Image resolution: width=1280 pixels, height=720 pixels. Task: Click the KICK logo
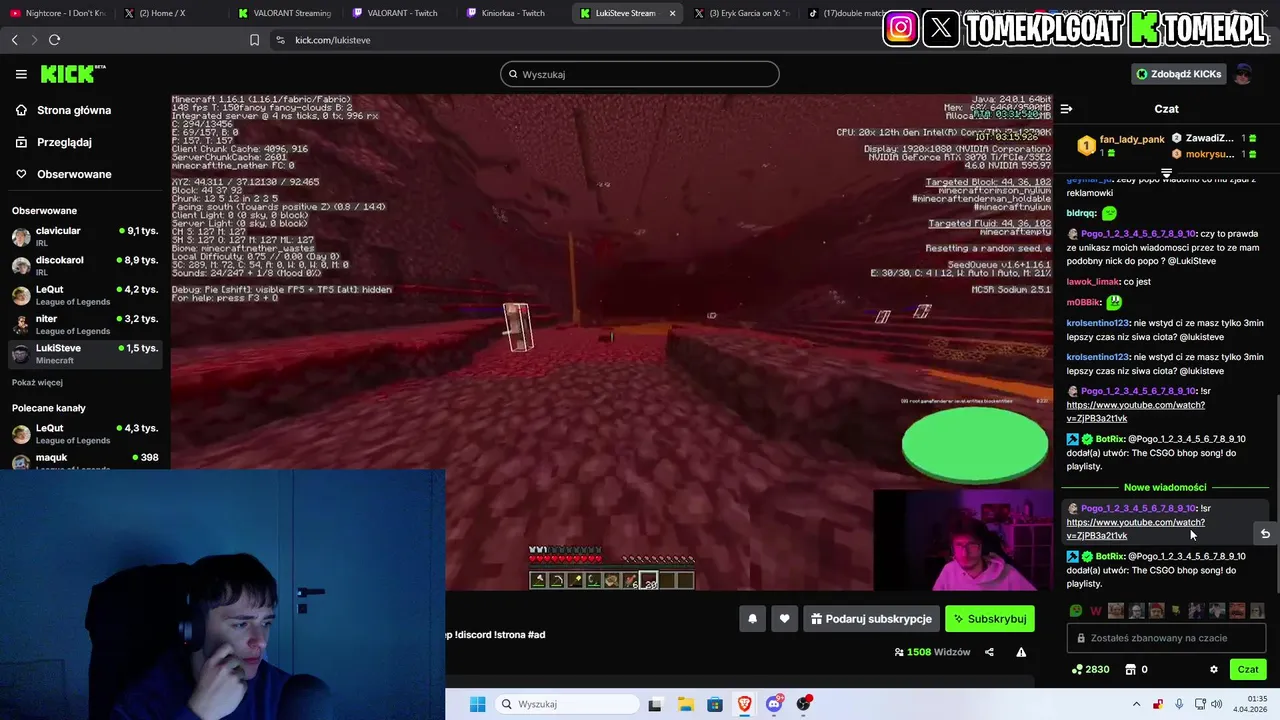coord(73,74)
